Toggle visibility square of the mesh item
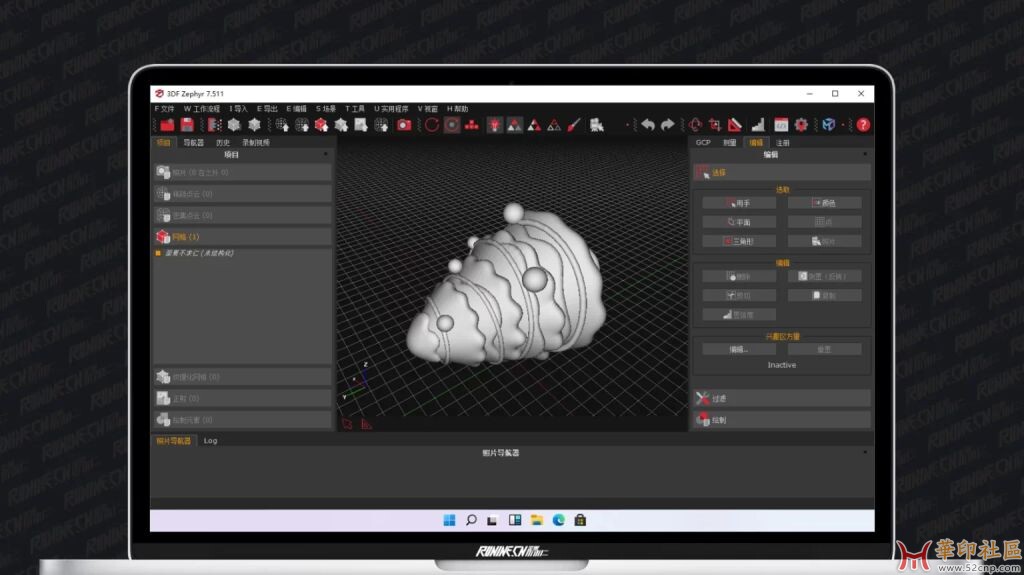The width and height of the screenshot is (1024, 575). coord(158,253)
